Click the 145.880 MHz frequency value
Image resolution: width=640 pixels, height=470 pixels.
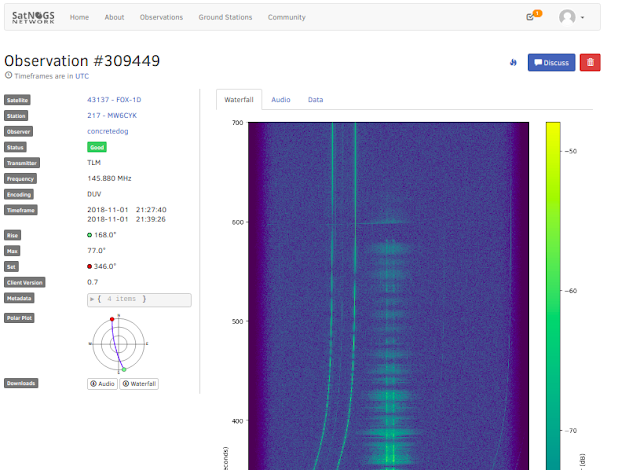click(x=109, y=178)
